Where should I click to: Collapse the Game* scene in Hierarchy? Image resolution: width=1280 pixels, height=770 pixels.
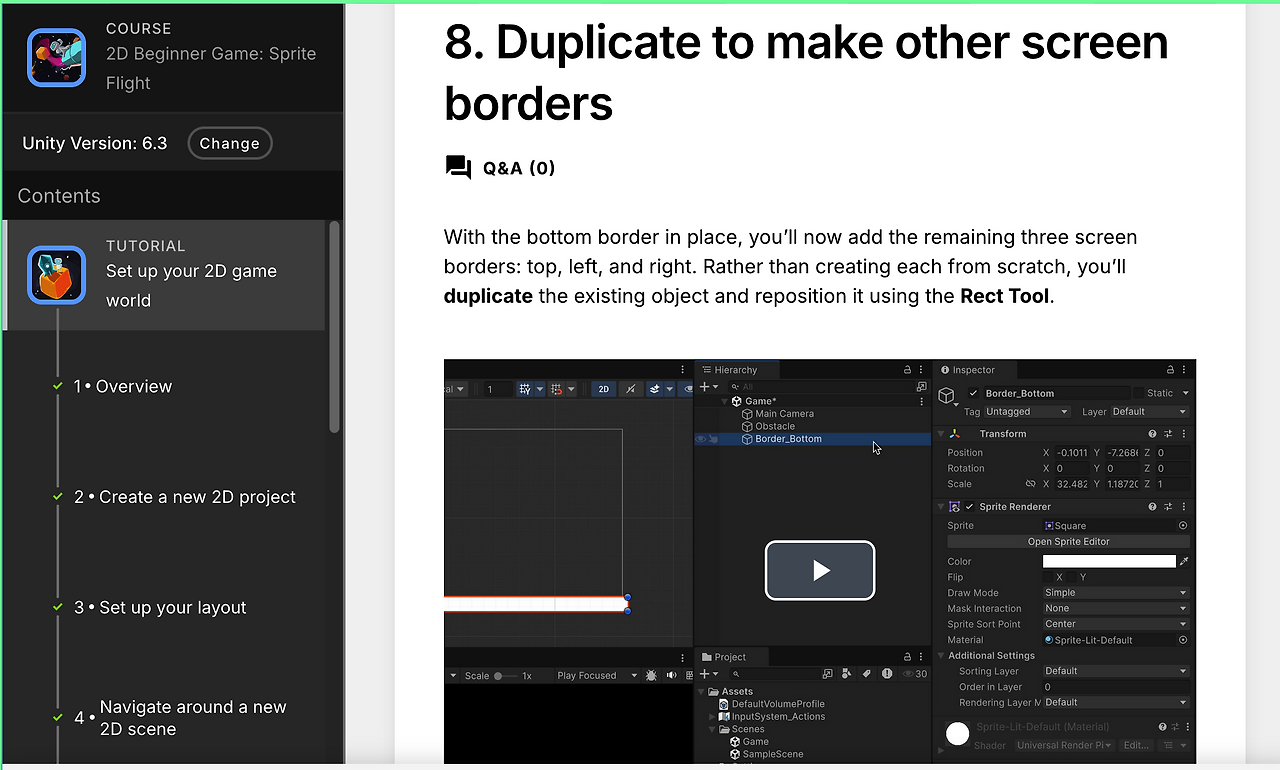(x=724, y=401)
